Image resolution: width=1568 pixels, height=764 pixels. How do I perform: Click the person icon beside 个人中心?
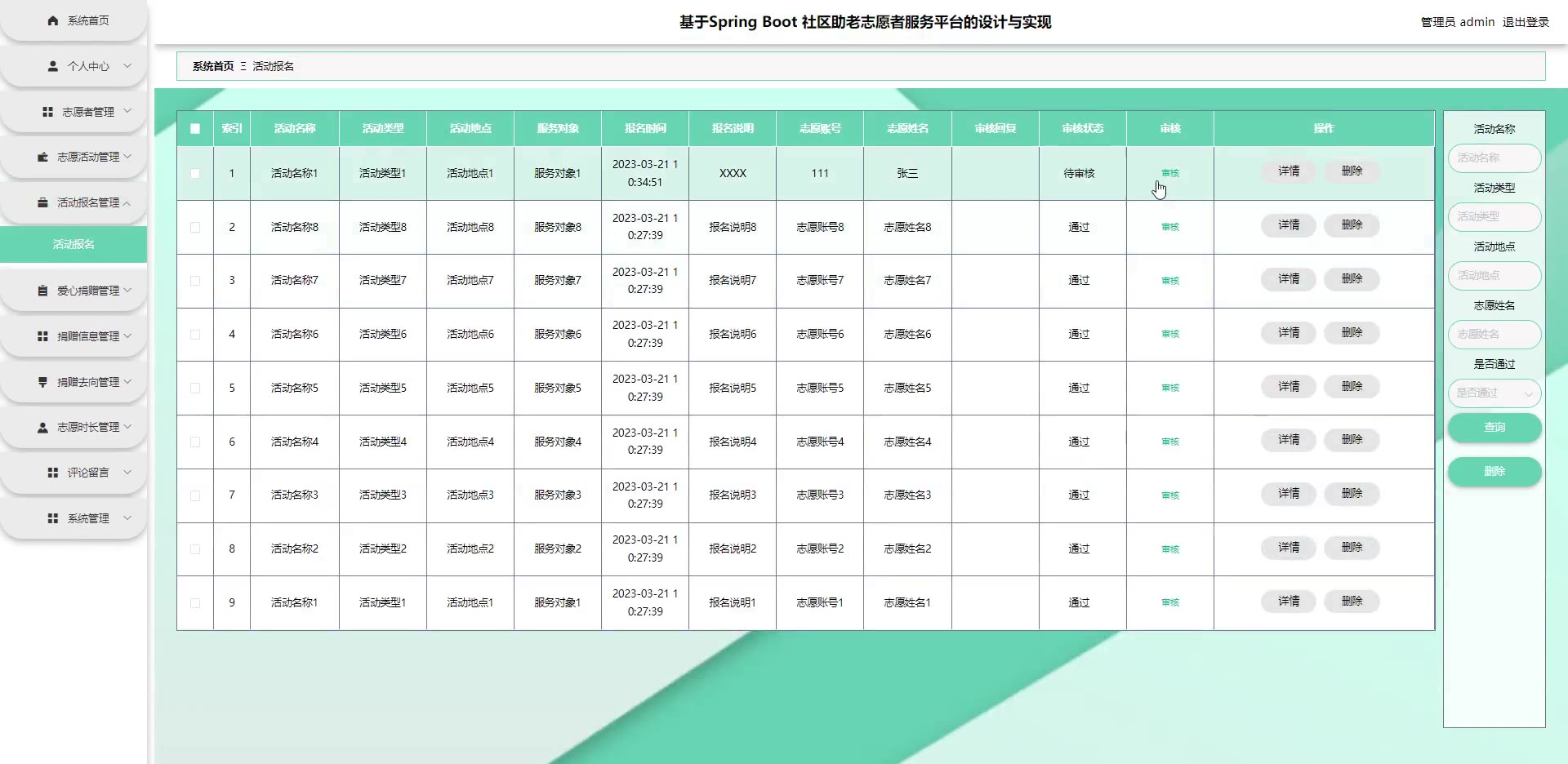53,66
